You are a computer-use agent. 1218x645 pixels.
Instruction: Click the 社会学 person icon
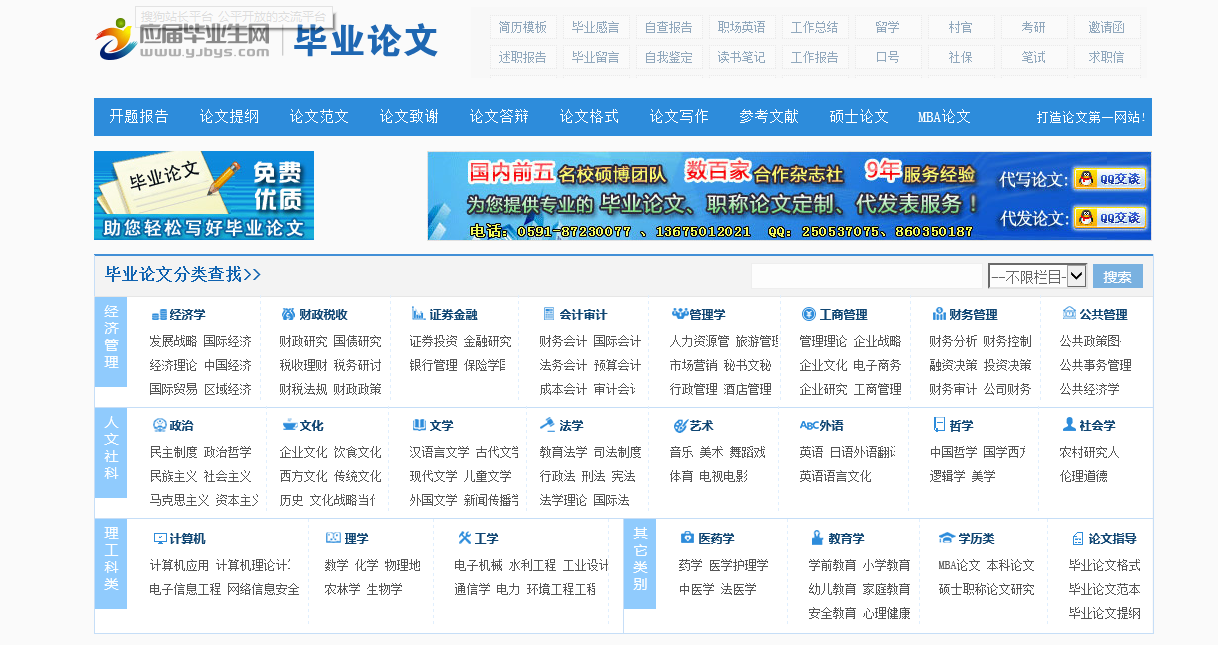tap(1069, 425)
